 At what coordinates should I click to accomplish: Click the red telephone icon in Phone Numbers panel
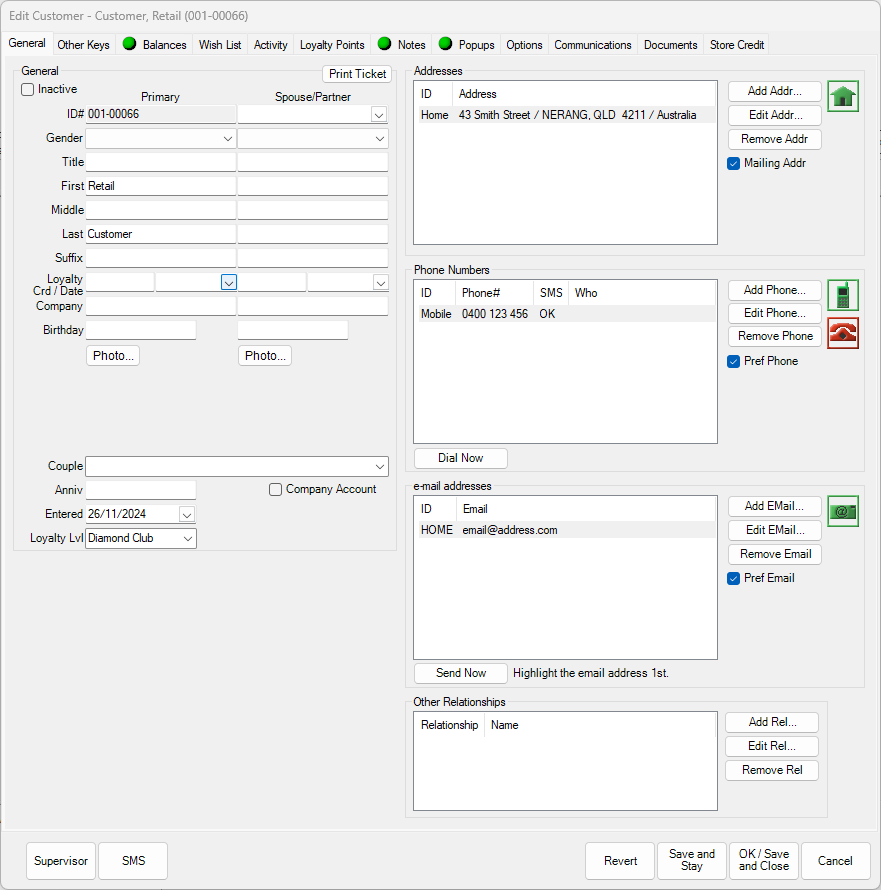click(x=845, y=333)
